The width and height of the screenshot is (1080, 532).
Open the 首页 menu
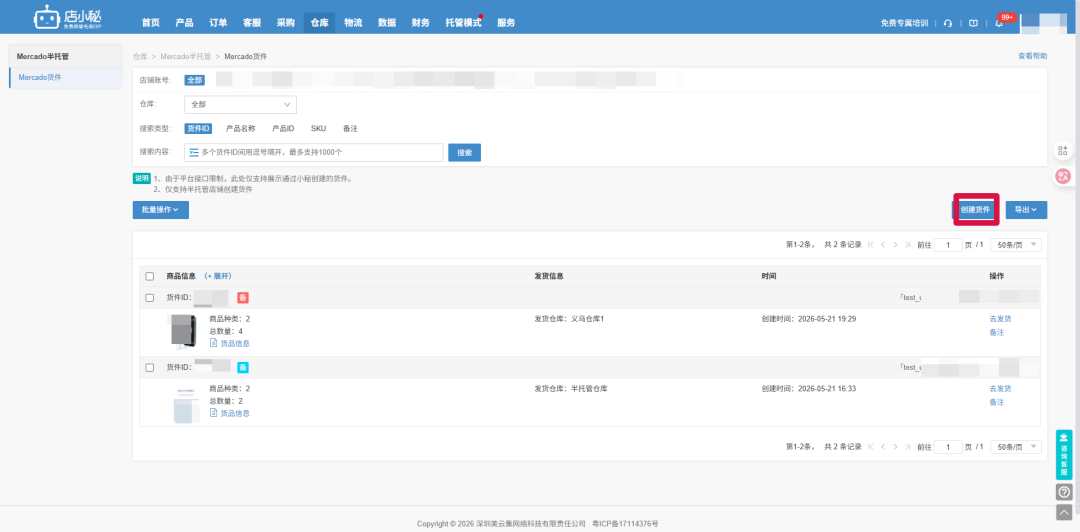coord(151,23)
